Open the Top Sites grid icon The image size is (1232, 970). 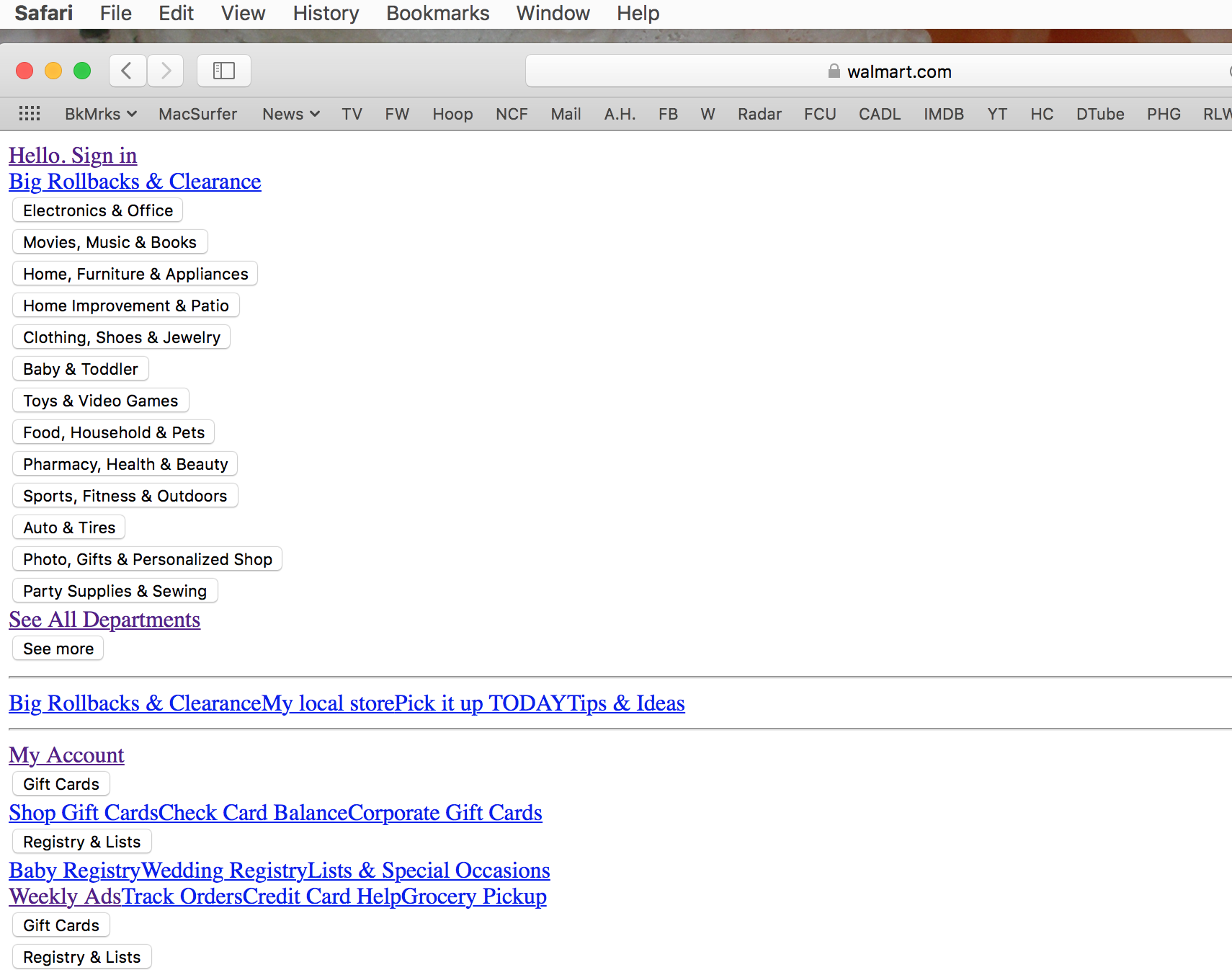click(x=30, y=114)
